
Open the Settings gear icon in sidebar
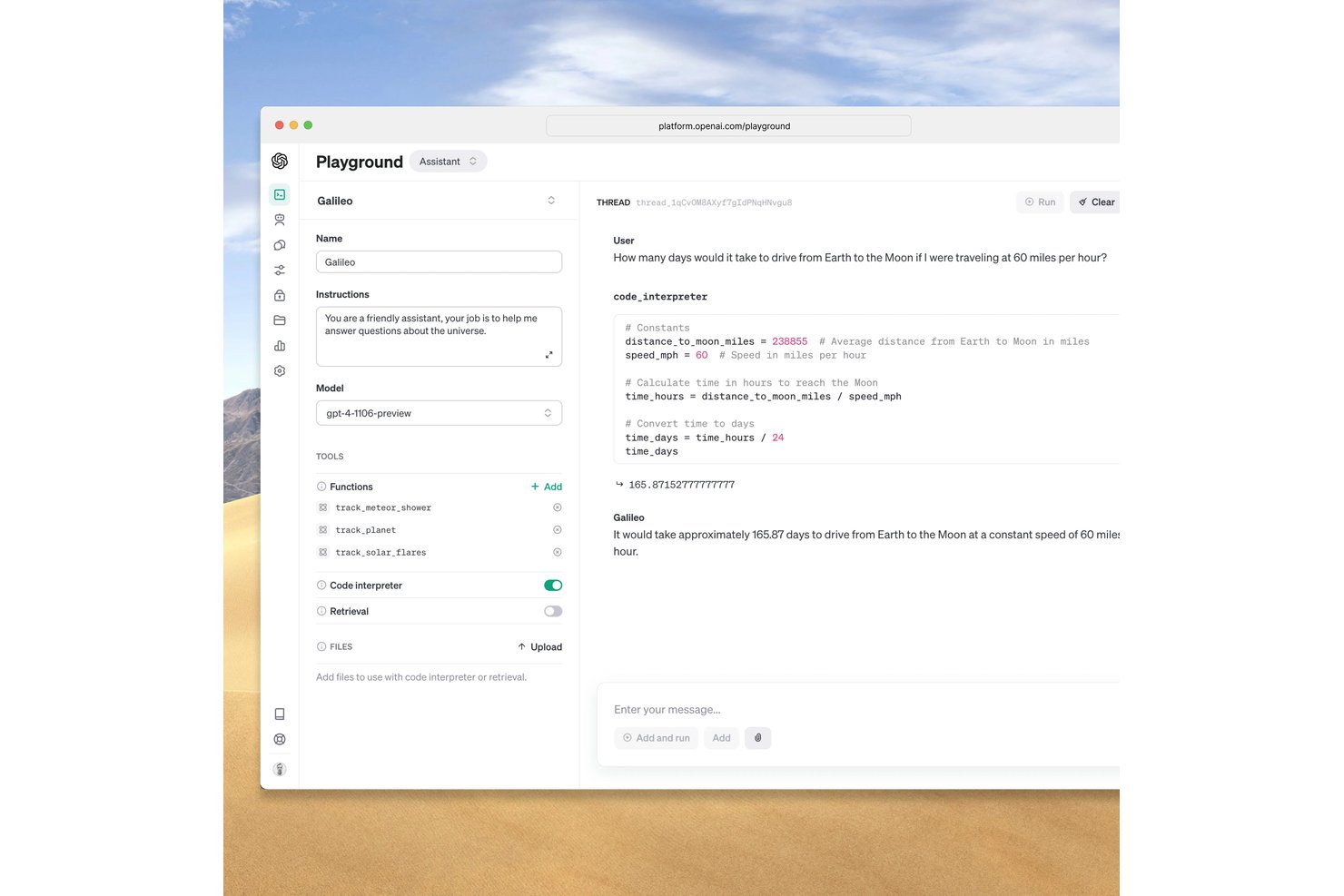tap(280, 371)
